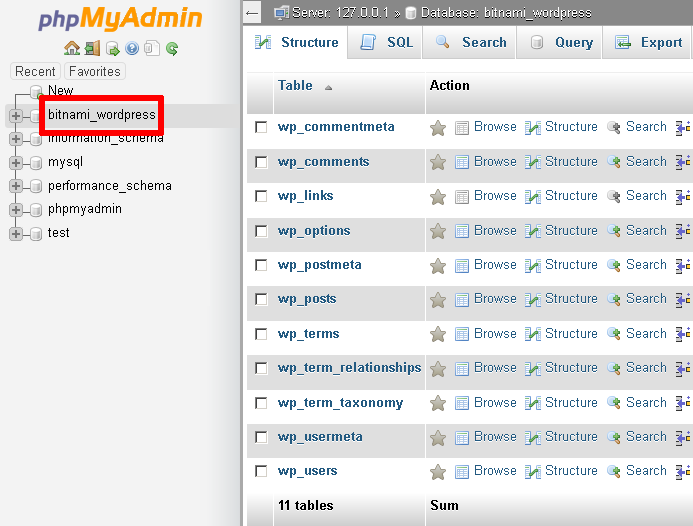Screen dimensions: 693x526
Task: Click the green reload navigation icon
Action: 172,48
